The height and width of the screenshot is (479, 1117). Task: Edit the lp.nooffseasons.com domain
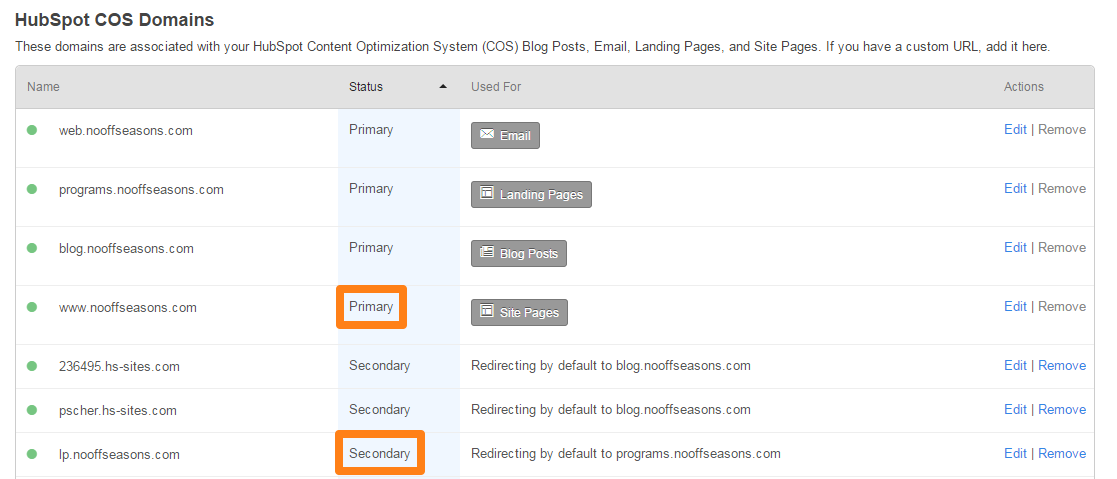point(1015,453)
